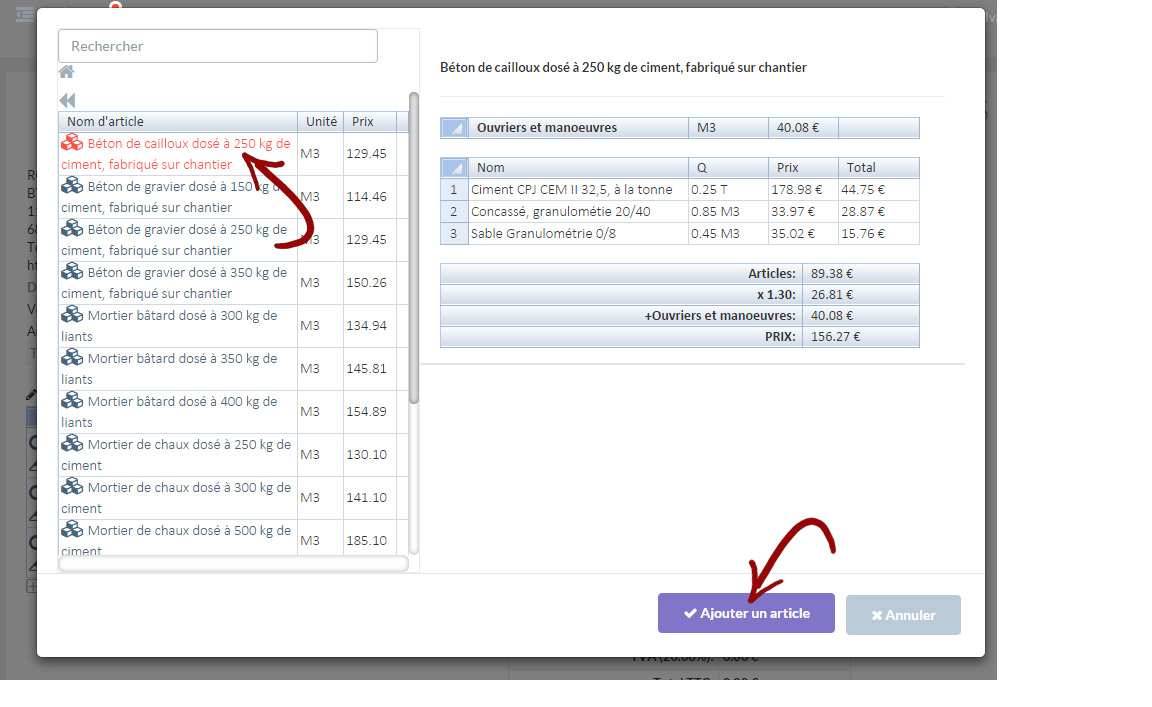Click the Rechercher search field
This screenshot has width=1152, height=707.
(x=218, y=46)
